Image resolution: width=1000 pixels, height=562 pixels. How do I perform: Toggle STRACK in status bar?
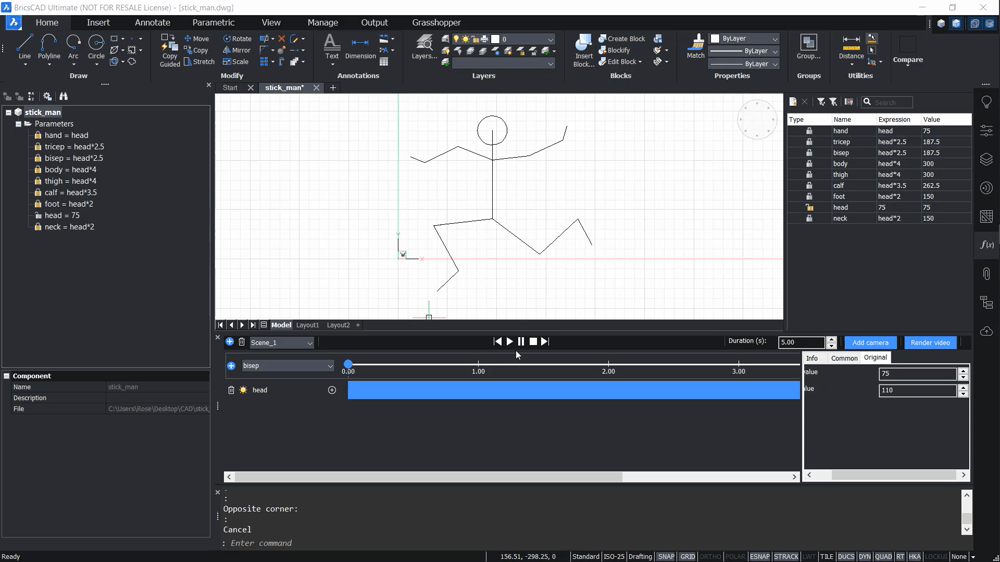[x=786, y=556]
